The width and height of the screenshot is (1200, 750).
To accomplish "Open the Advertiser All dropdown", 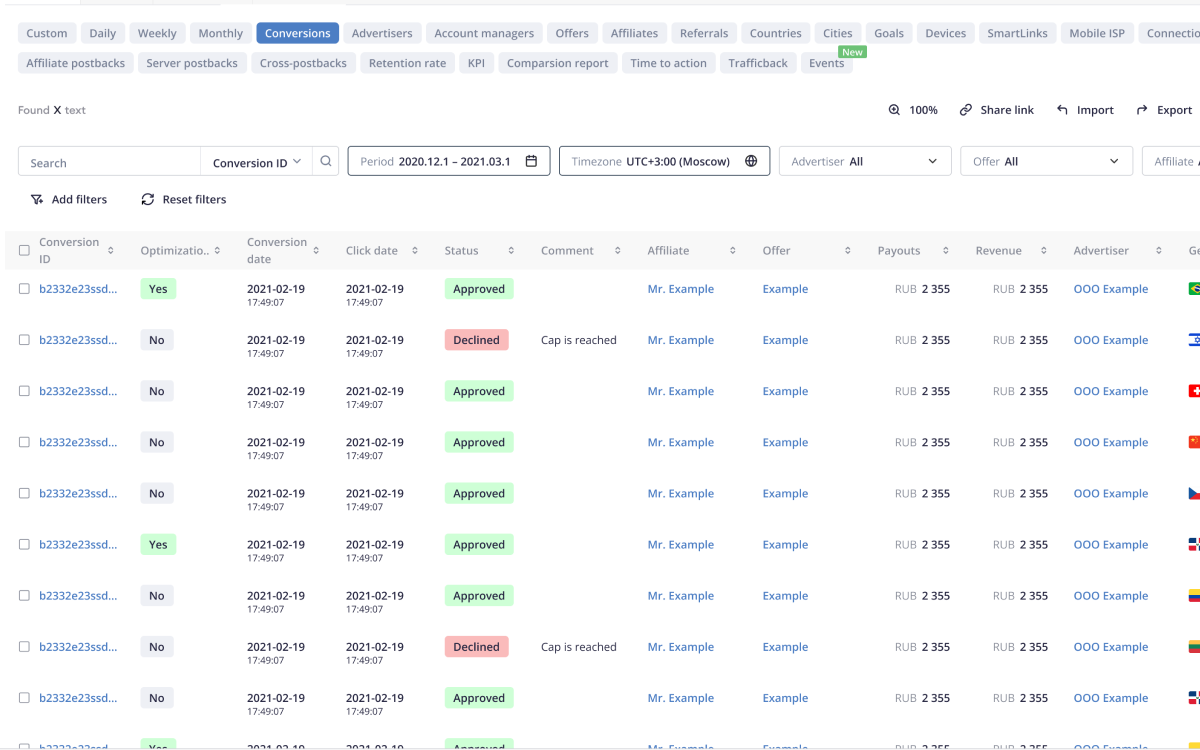I will click(865, 161).
